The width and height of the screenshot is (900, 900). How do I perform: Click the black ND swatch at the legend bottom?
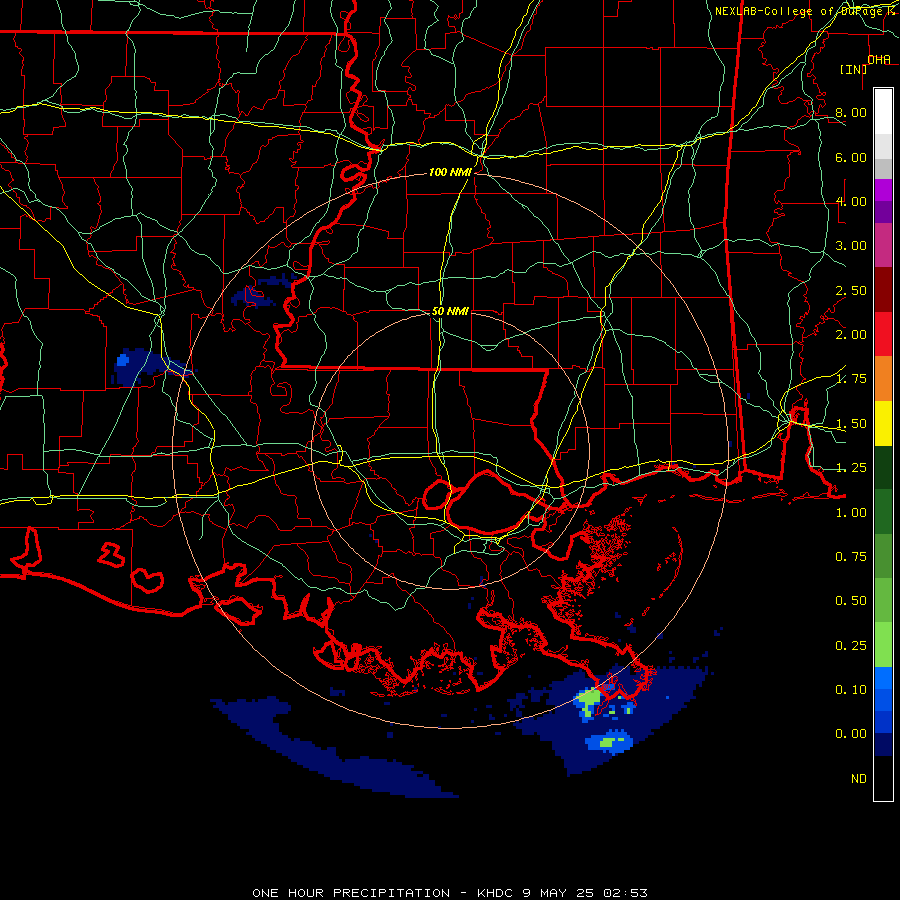click(x=883, y=778)
